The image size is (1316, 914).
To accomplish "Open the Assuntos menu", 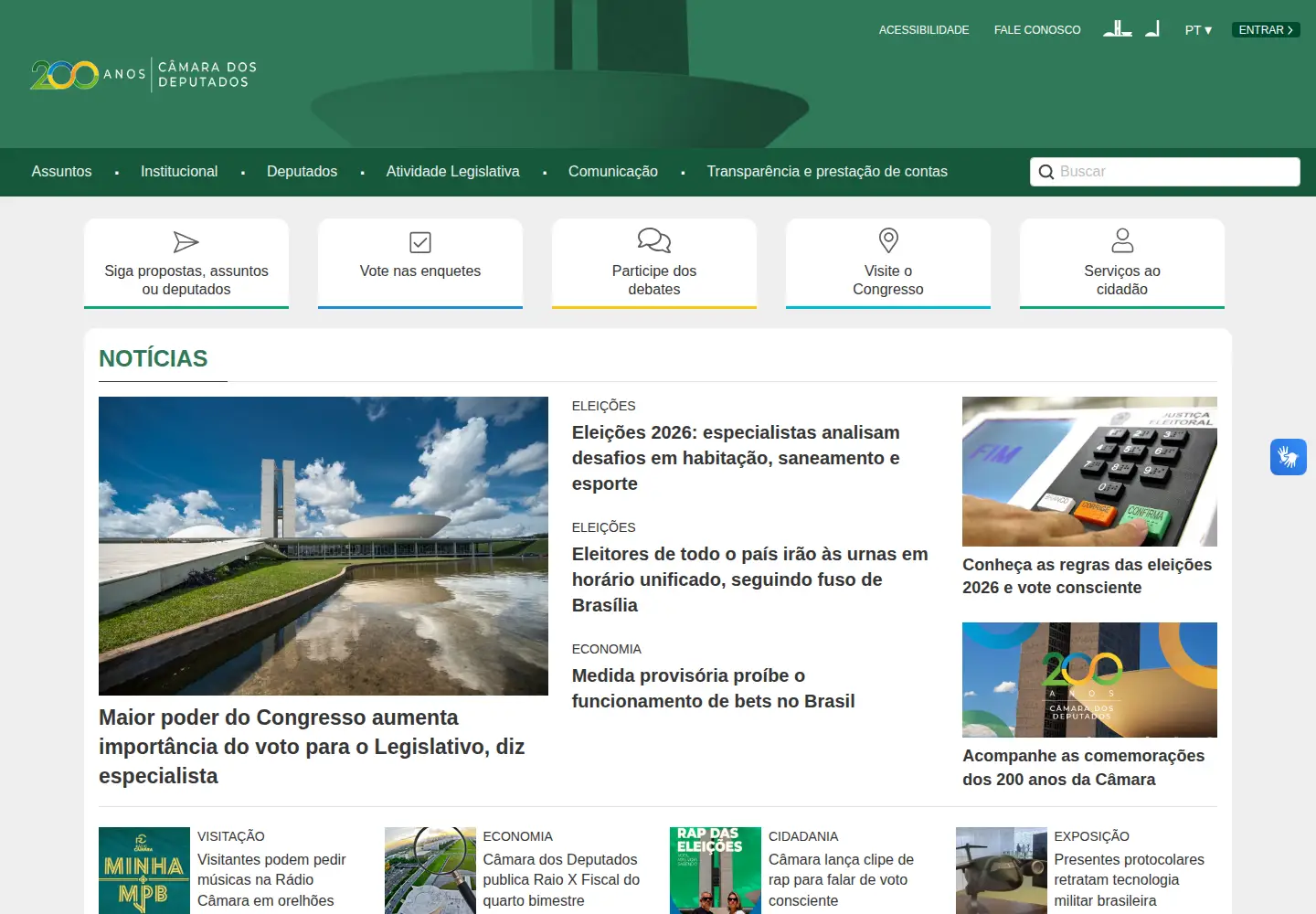I will [62, 172].
